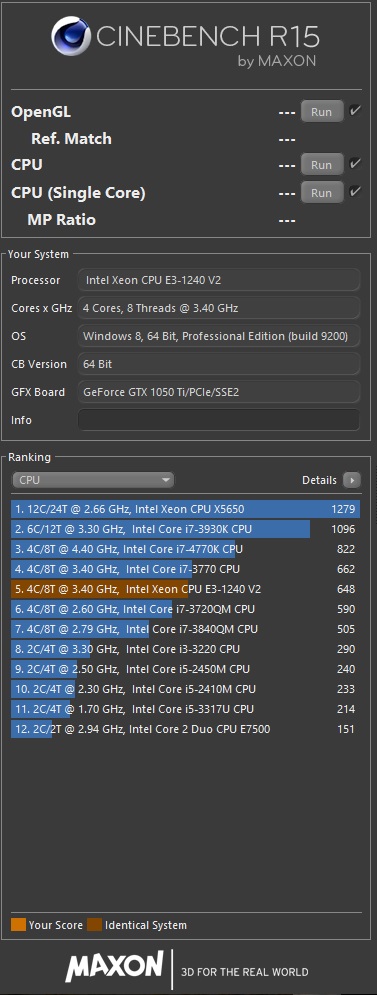Click the score 1279 value
Screen dimensions: 377x995
click(x=343, y=509)
